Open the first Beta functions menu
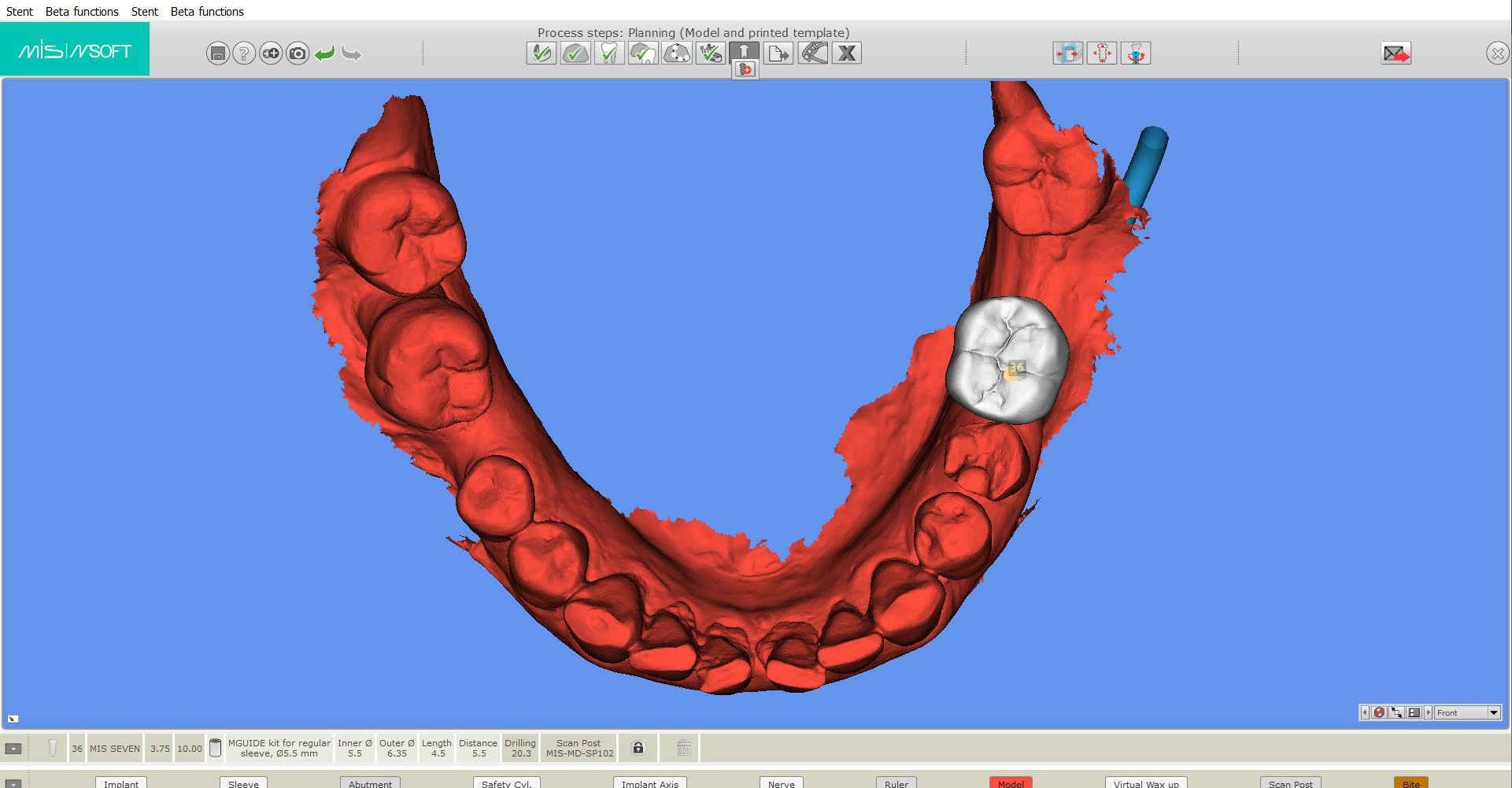 [x=82, y=11]
